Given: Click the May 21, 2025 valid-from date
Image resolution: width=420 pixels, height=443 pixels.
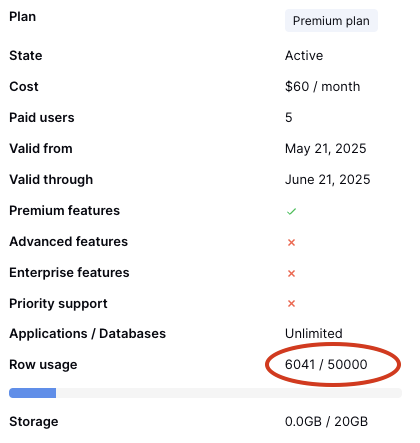Looking at the screenshot, I should pyautogui.click(x=326, y=148).
